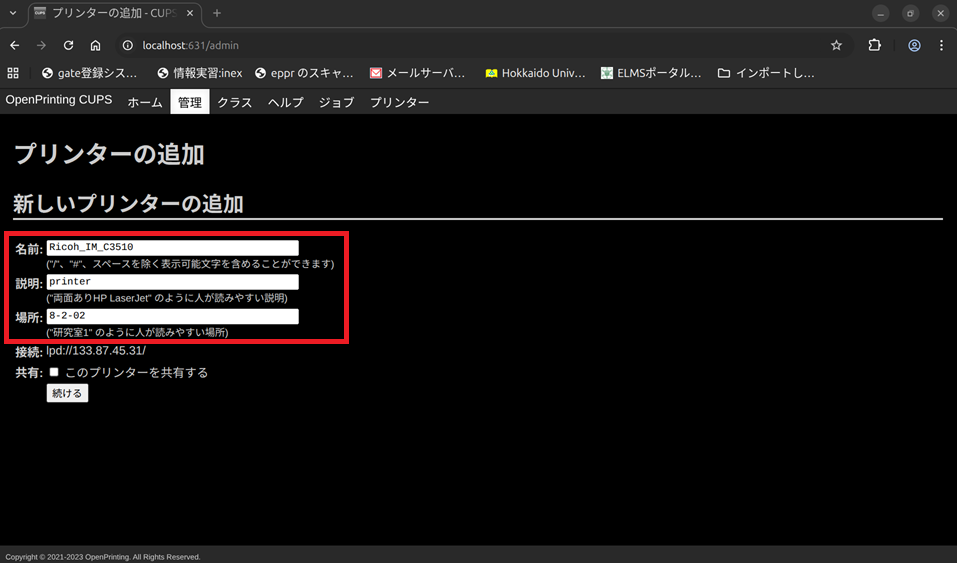Switch to the クラス page
This screenshot has height=563, width=957.
pos(235,102)
